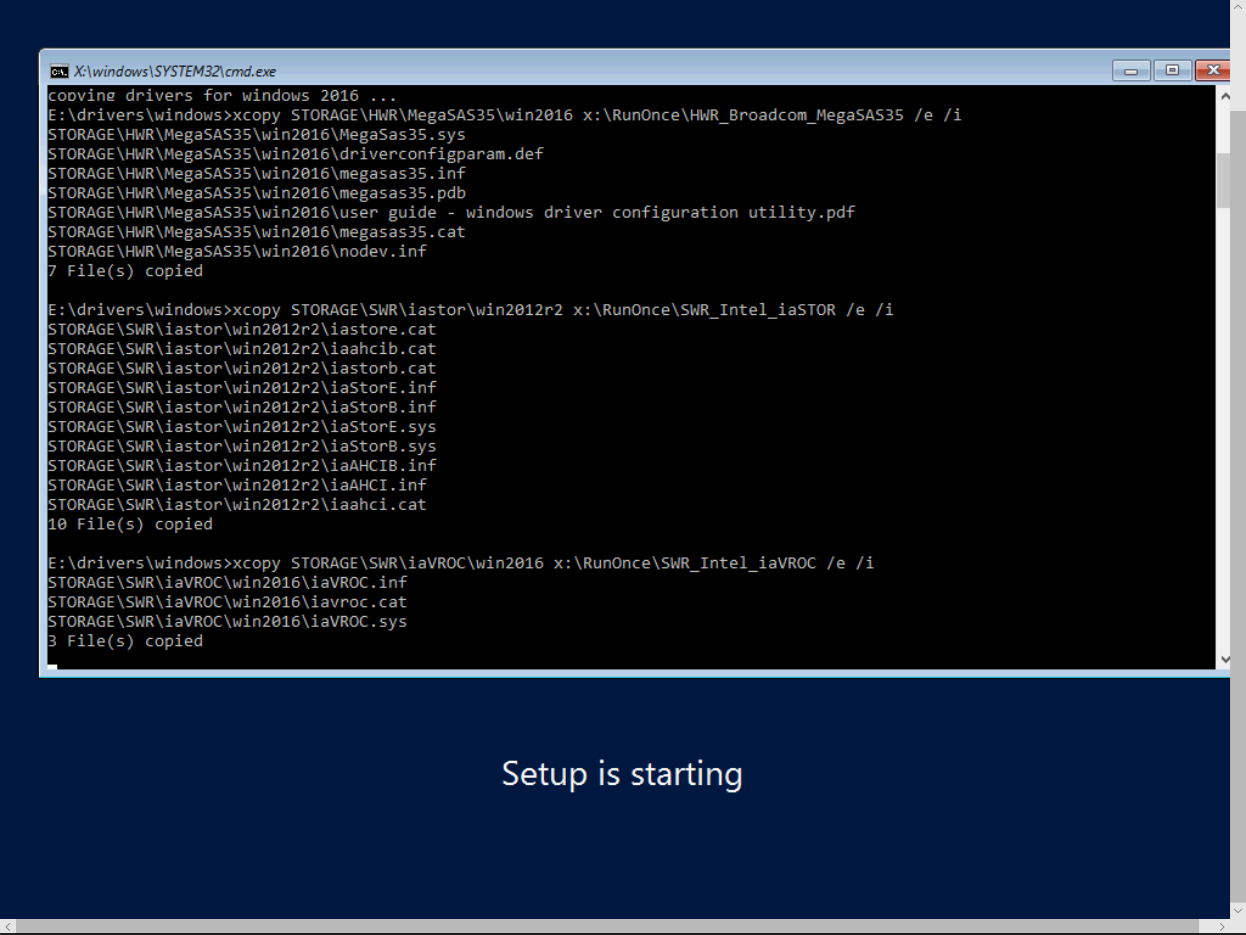Click the '7 File(s) copied' line
Image resolution: width=1246 pixels, height=935 pixels.
pyautogui.click(x=125, y=271)
